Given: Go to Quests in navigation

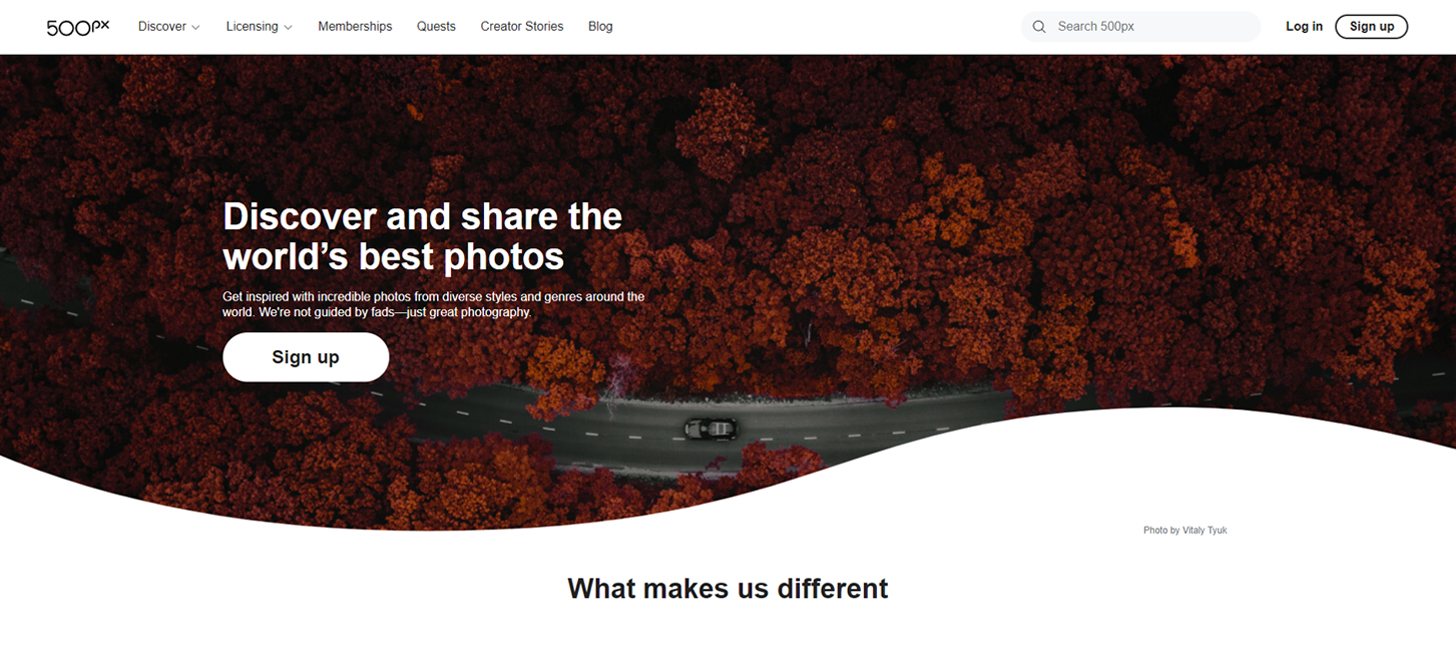Looking at the screenshot, I should coord(436,27).
